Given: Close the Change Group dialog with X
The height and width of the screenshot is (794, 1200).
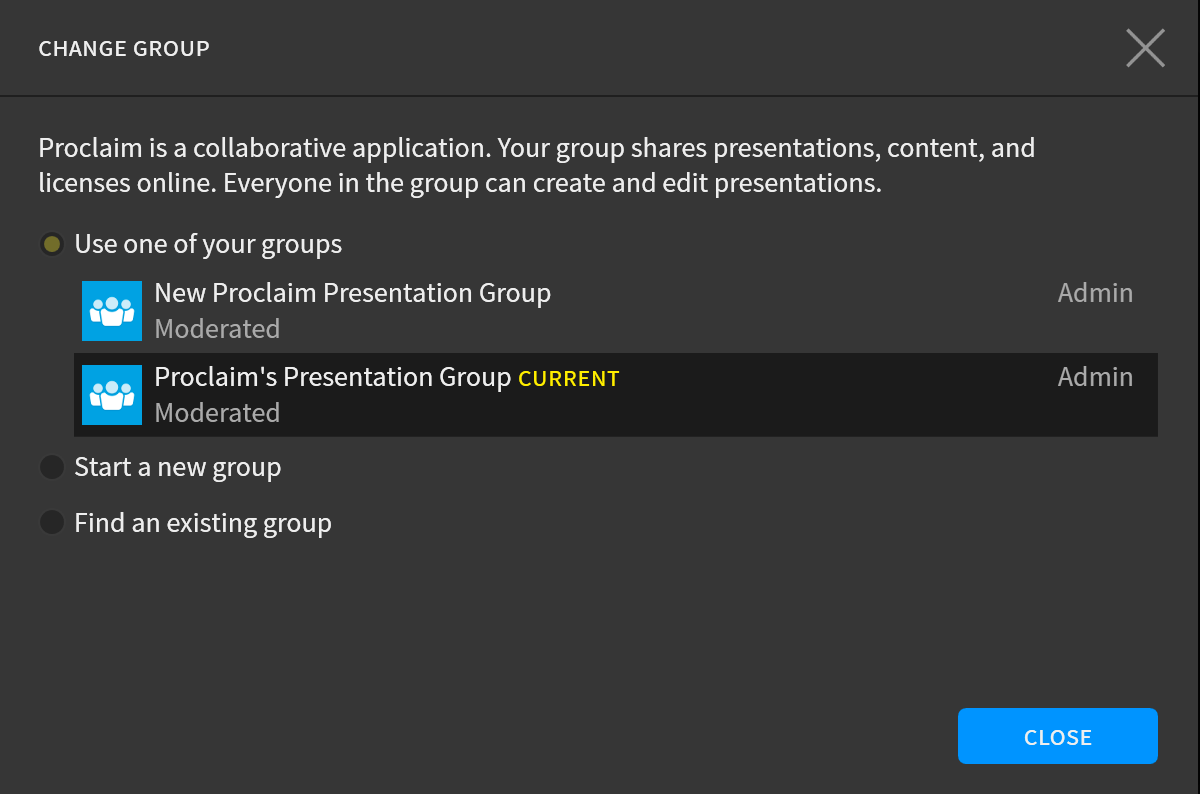Looking at the screenshot, I should pyautogui.click(x=1145, y=48).
